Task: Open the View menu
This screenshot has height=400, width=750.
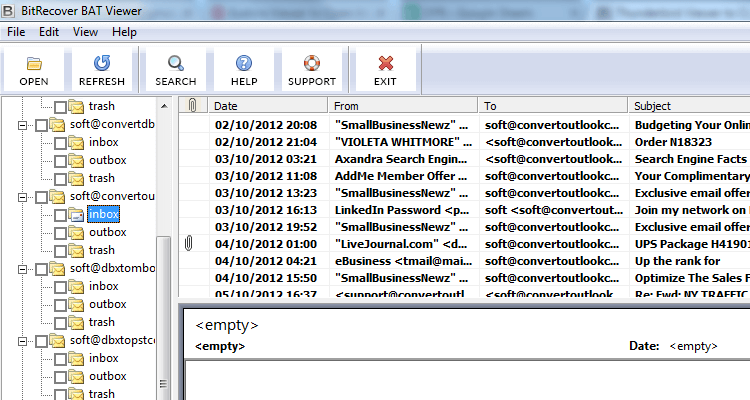Action: tap(85, 32)
